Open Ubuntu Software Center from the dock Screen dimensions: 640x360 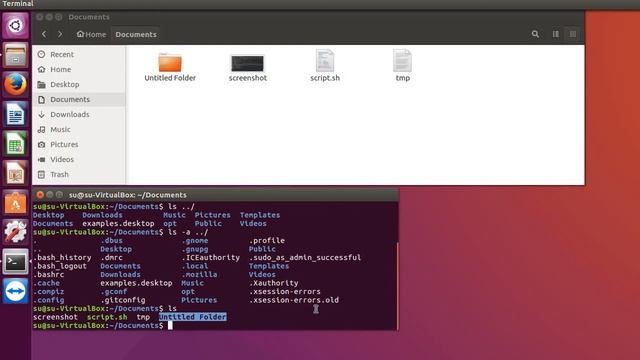point(16,203)
